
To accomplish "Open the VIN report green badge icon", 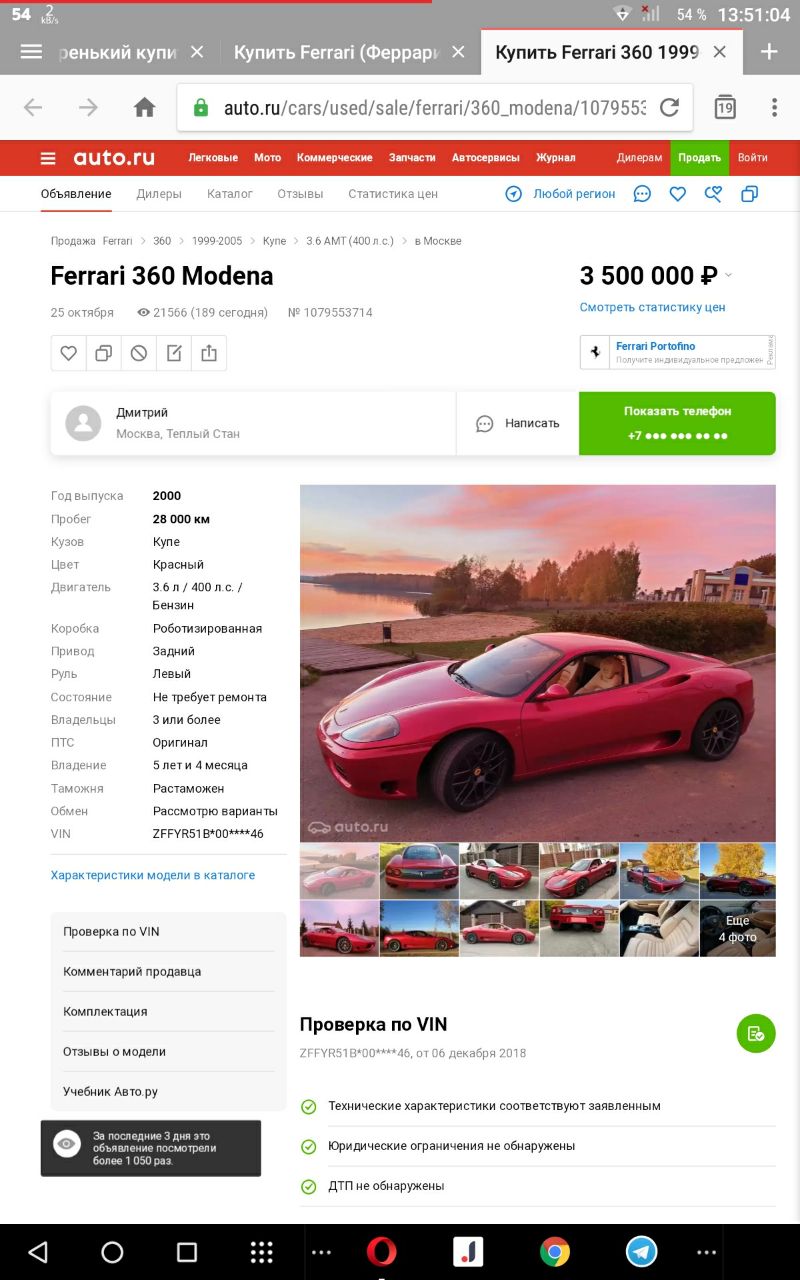I will pos(756,1033).
